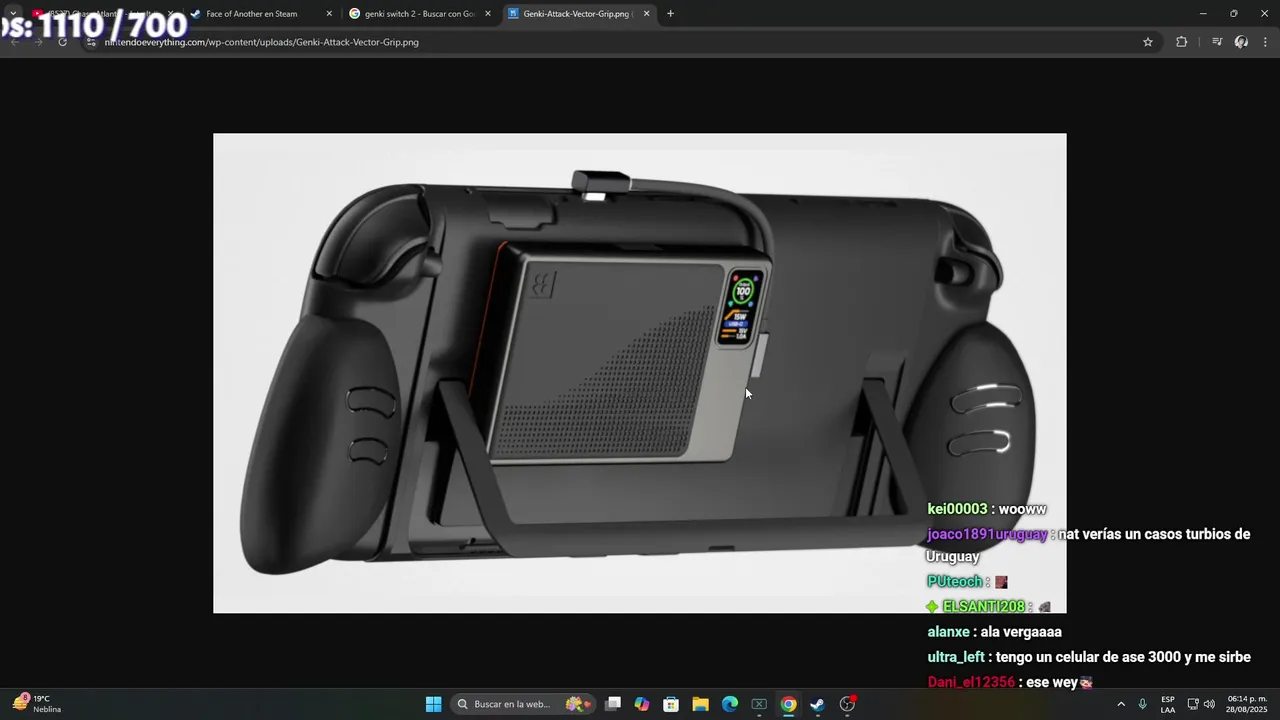Open the clock showing 06:14 p. m.
1280x720 pixels.
click(1247, 704)
